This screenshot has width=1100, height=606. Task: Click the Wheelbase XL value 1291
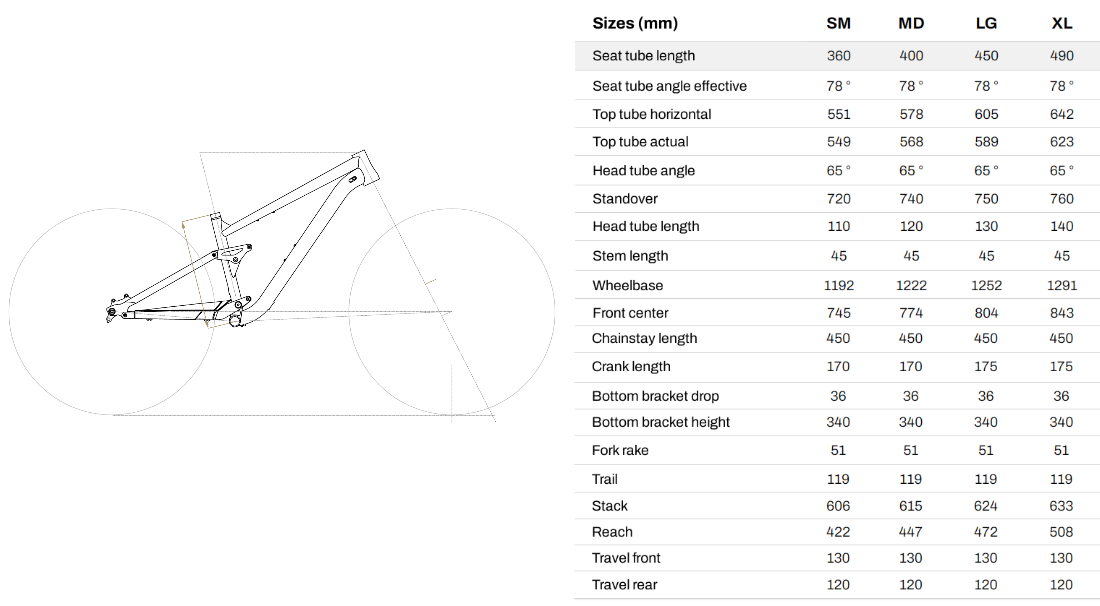click(1061, 285)
